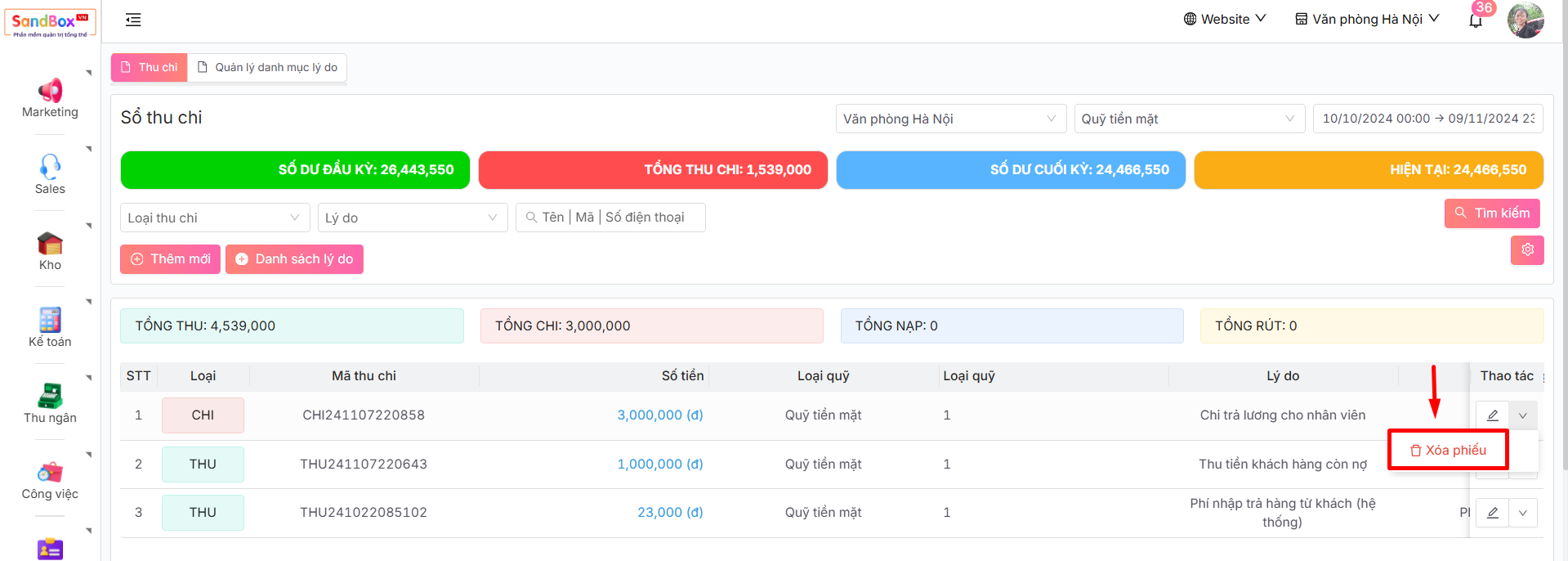The width and height of the screenshot is (1568, 561).
Task: Open the Lý do filter dropdown
Action: click(x=412, y=218)
